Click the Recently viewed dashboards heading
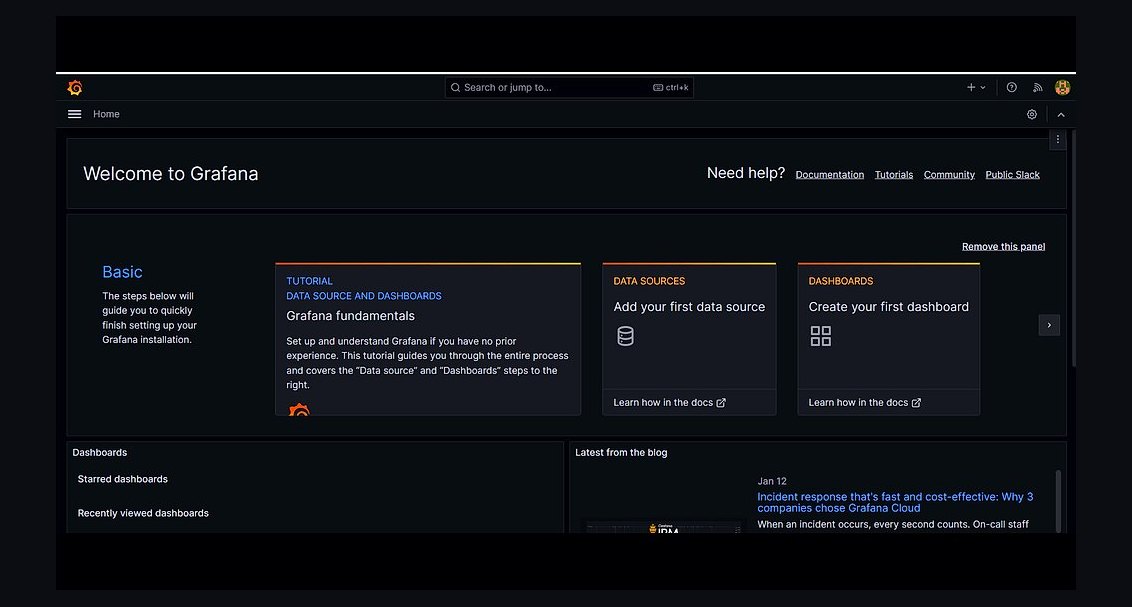 [143, 513]
